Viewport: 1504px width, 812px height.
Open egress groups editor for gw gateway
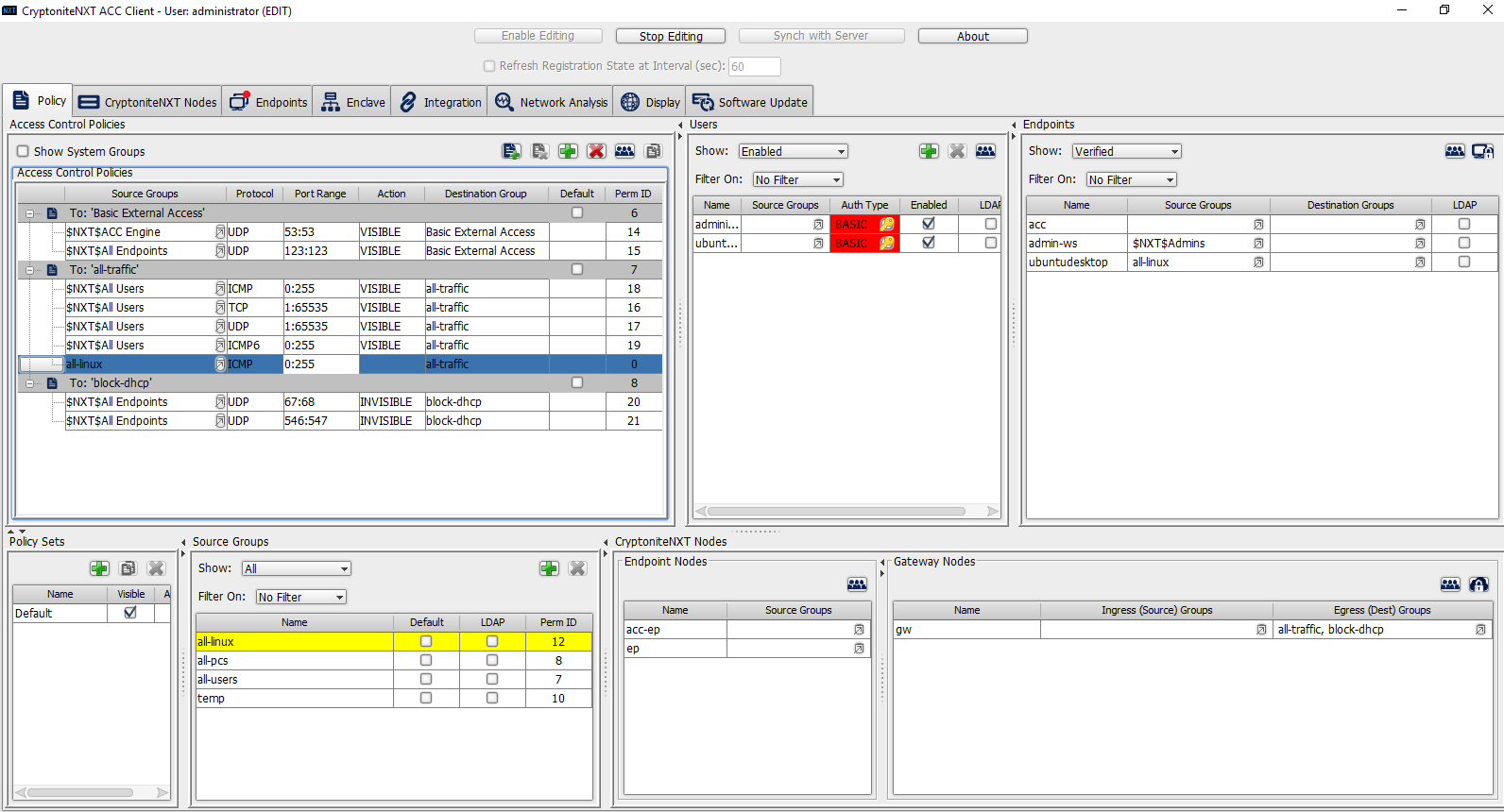click(1480, 630)
